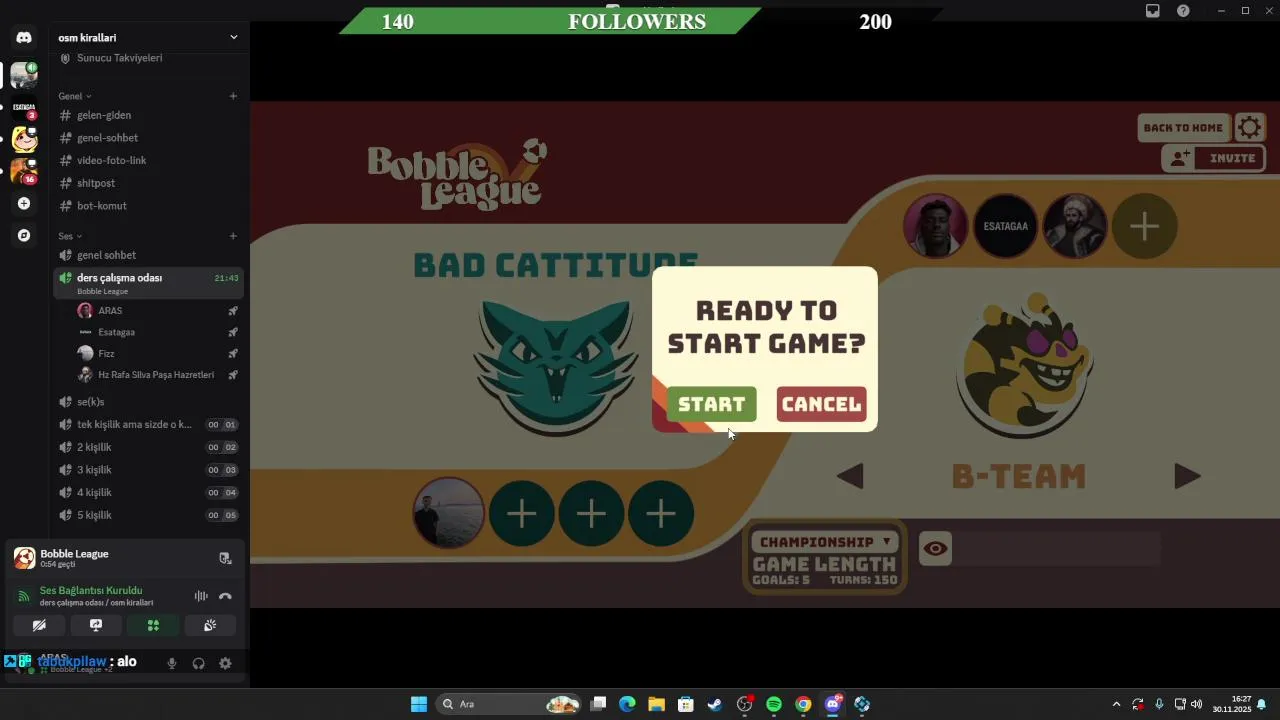
Task: Join the 4 kişilik voice channel
Action: click(148, 492)
